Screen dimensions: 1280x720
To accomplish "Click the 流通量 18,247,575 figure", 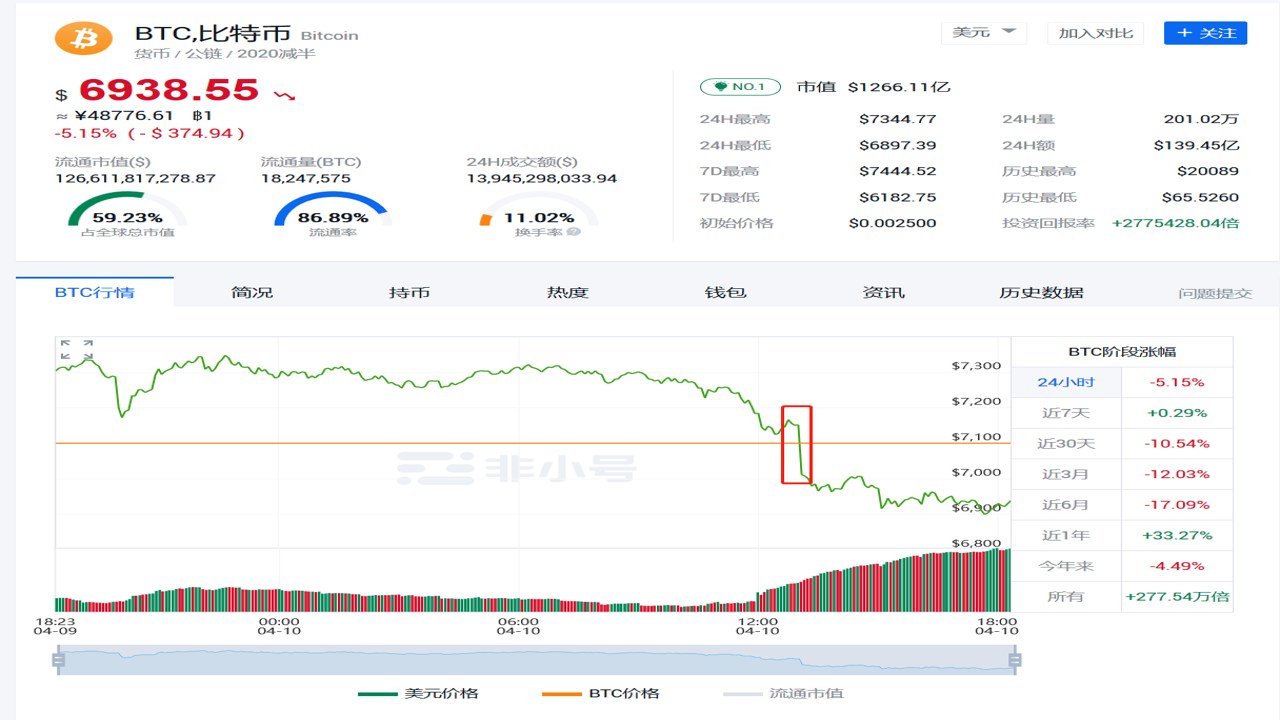I will coord(306,179).
